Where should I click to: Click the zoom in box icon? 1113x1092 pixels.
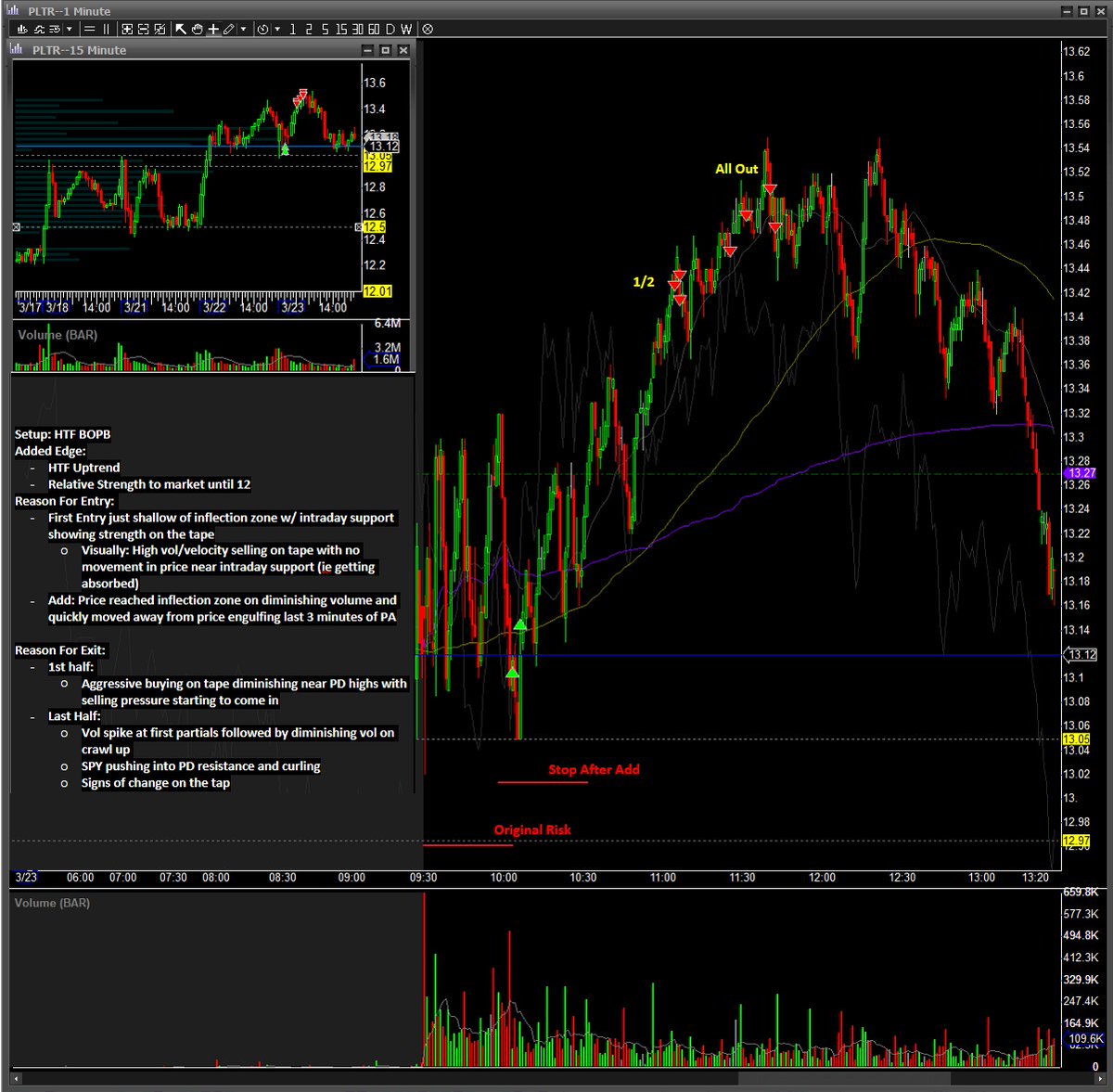tap(127, 29)
